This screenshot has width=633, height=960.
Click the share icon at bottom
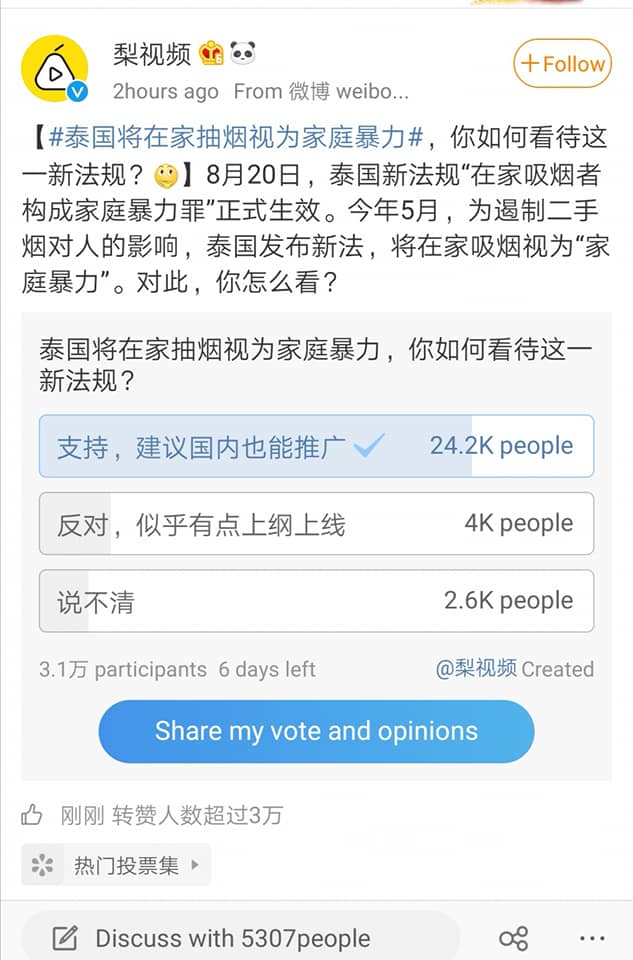tap(513, 938)
